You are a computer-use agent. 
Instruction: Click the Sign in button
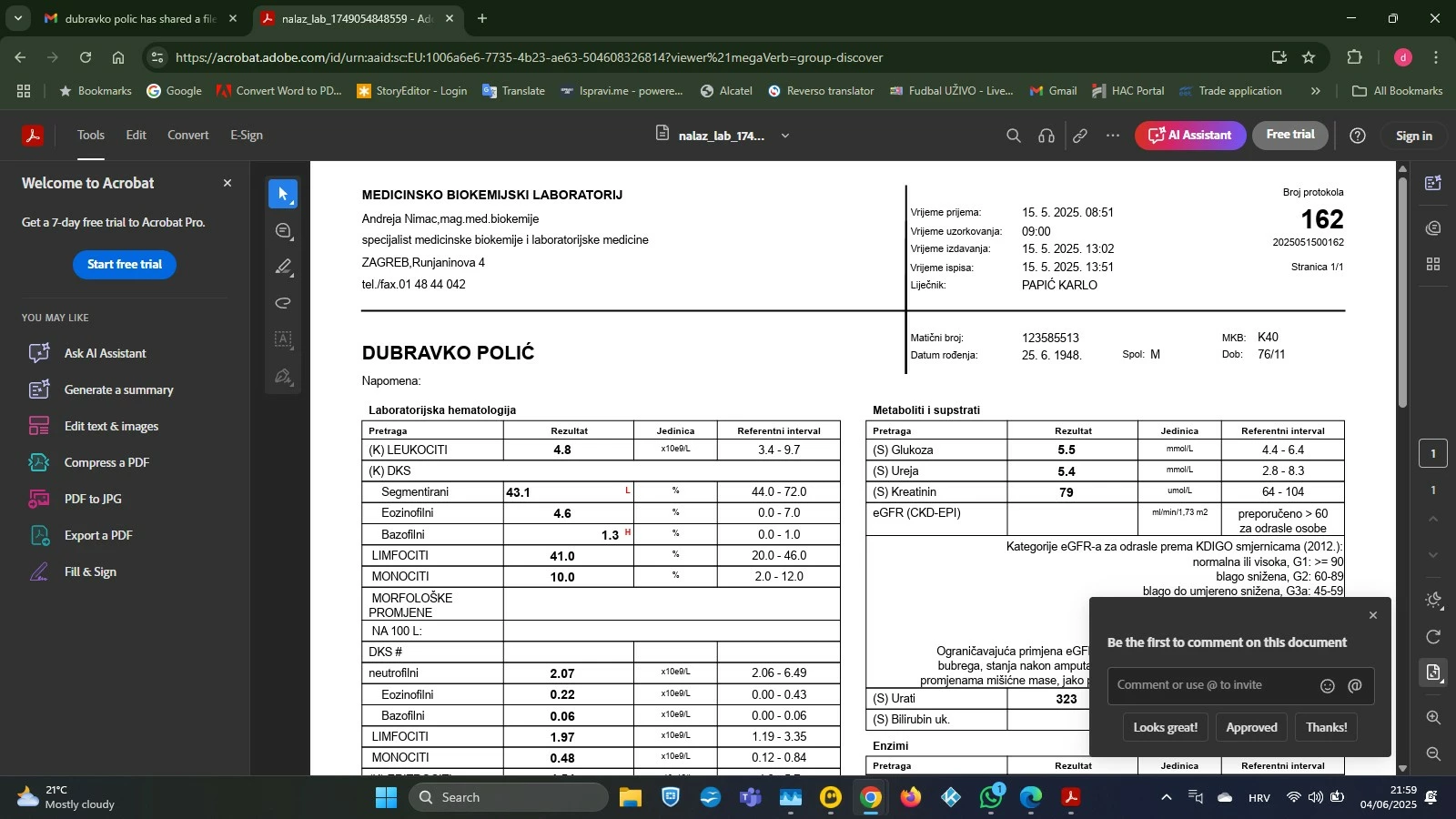pyautogui.click(x=1414, y=136)
